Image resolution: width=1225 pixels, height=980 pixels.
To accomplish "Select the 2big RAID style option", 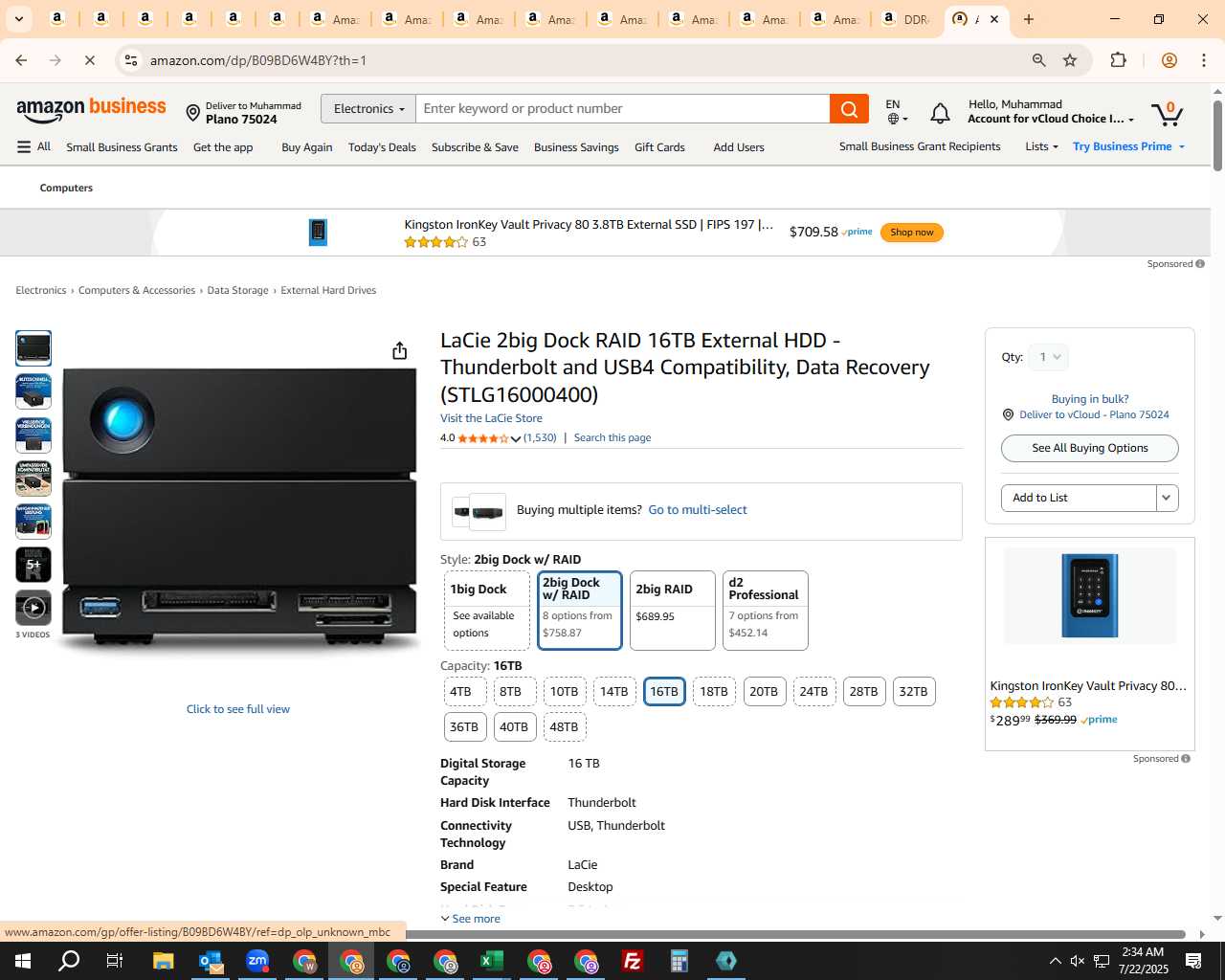I will click(x=672, y=611).
